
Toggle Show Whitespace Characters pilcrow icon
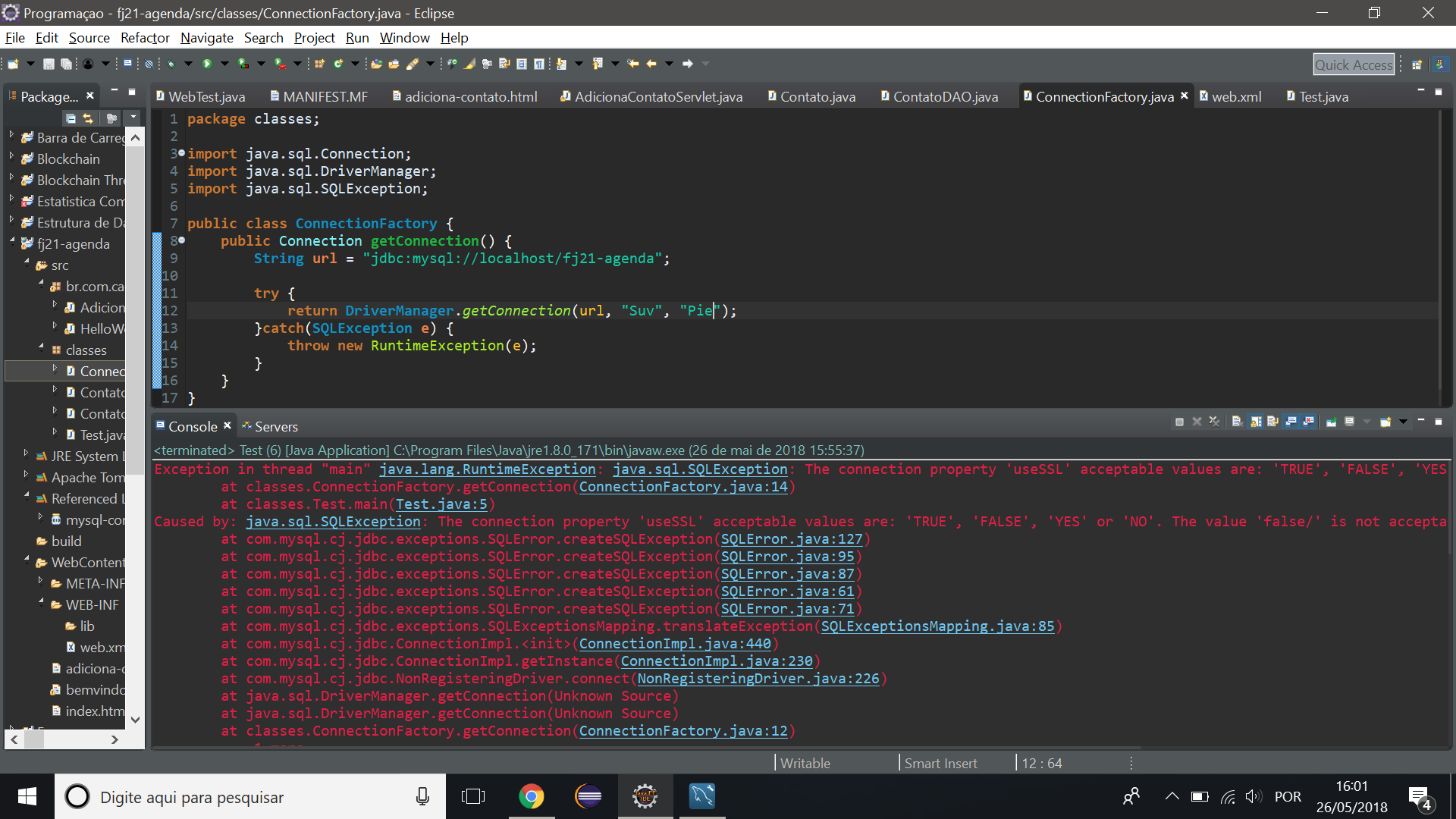pyautogui.click(x=539, y=64)
